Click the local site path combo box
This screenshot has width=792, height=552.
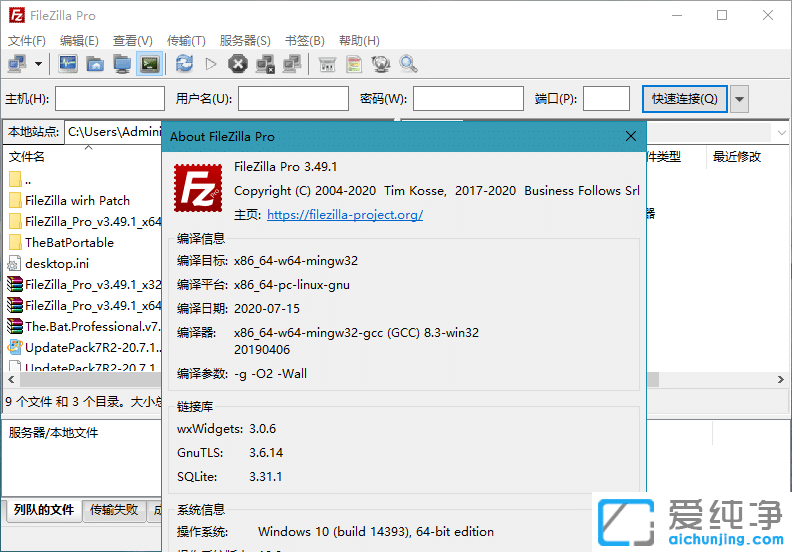point(113,132)
